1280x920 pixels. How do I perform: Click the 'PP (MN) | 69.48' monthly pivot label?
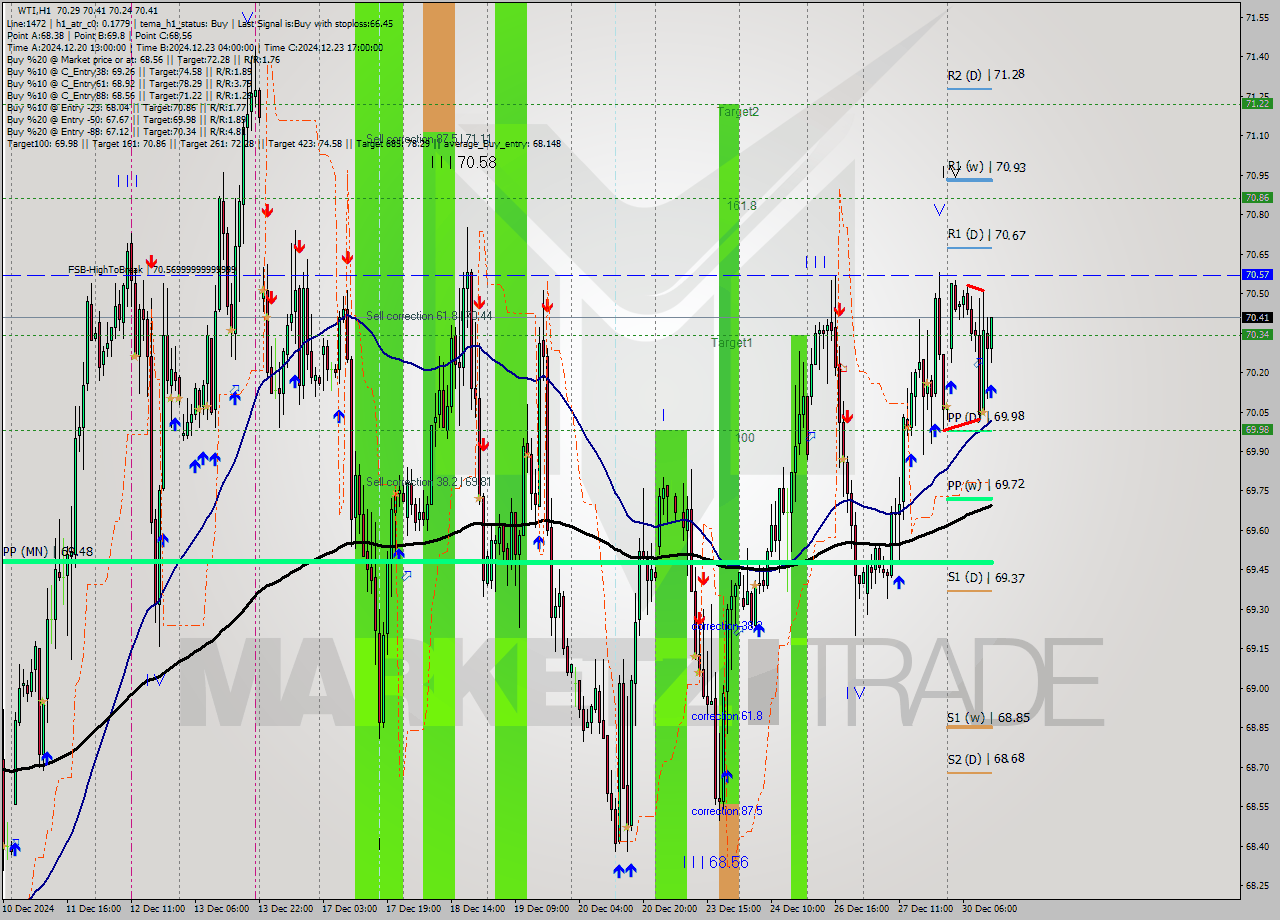click(x=48, y=551)
